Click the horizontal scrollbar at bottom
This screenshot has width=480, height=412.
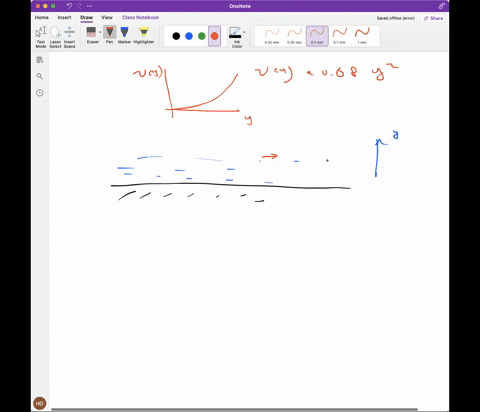(234, 409)
